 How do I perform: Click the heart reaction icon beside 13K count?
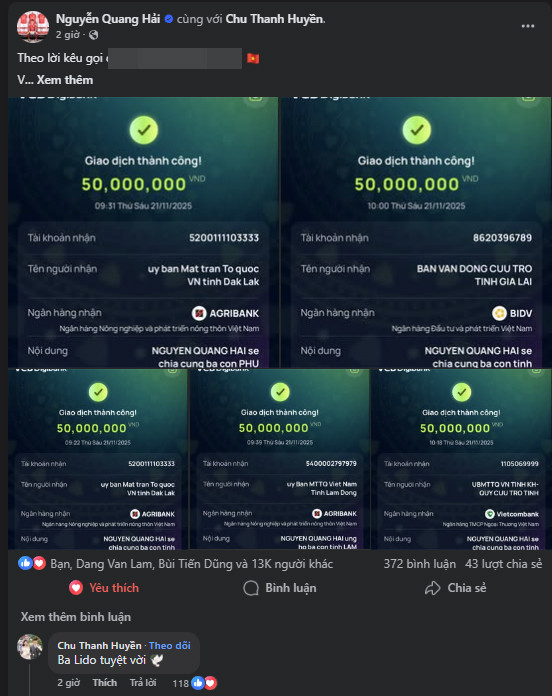pyautogui.click(x=39, y=563)
